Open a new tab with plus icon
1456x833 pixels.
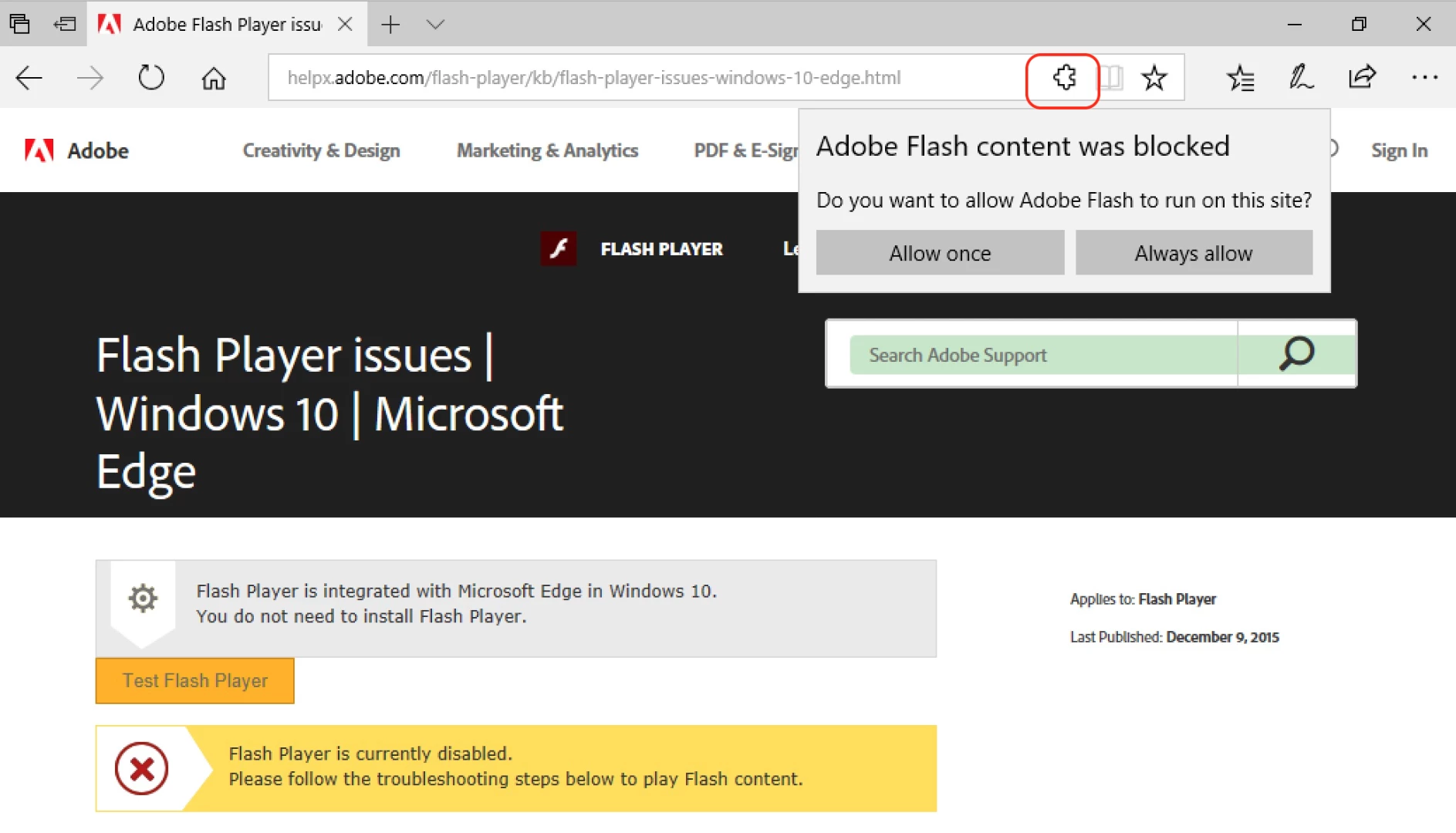[390, 25]
